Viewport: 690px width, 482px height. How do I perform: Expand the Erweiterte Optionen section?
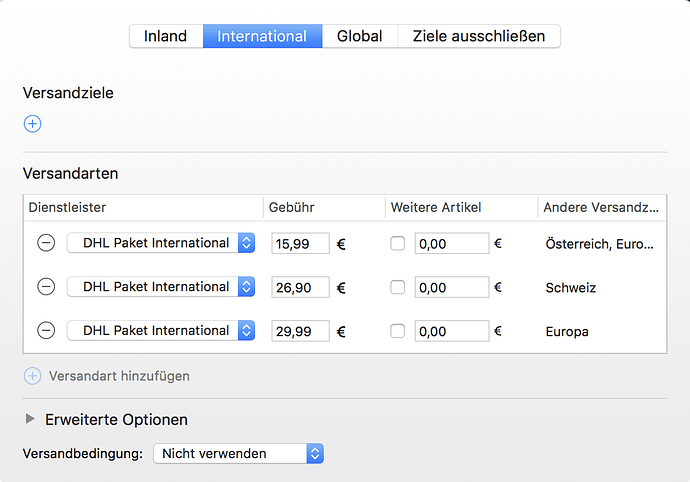[30, 419]
